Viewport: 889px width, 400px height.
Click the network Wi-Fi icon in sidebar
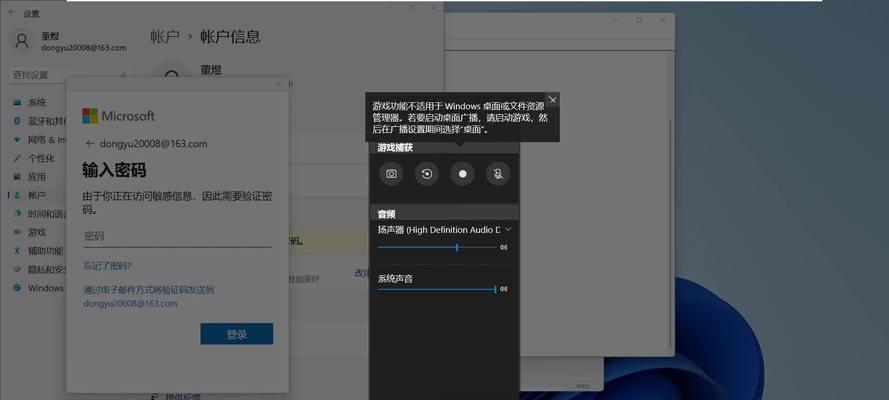point(17,139)
